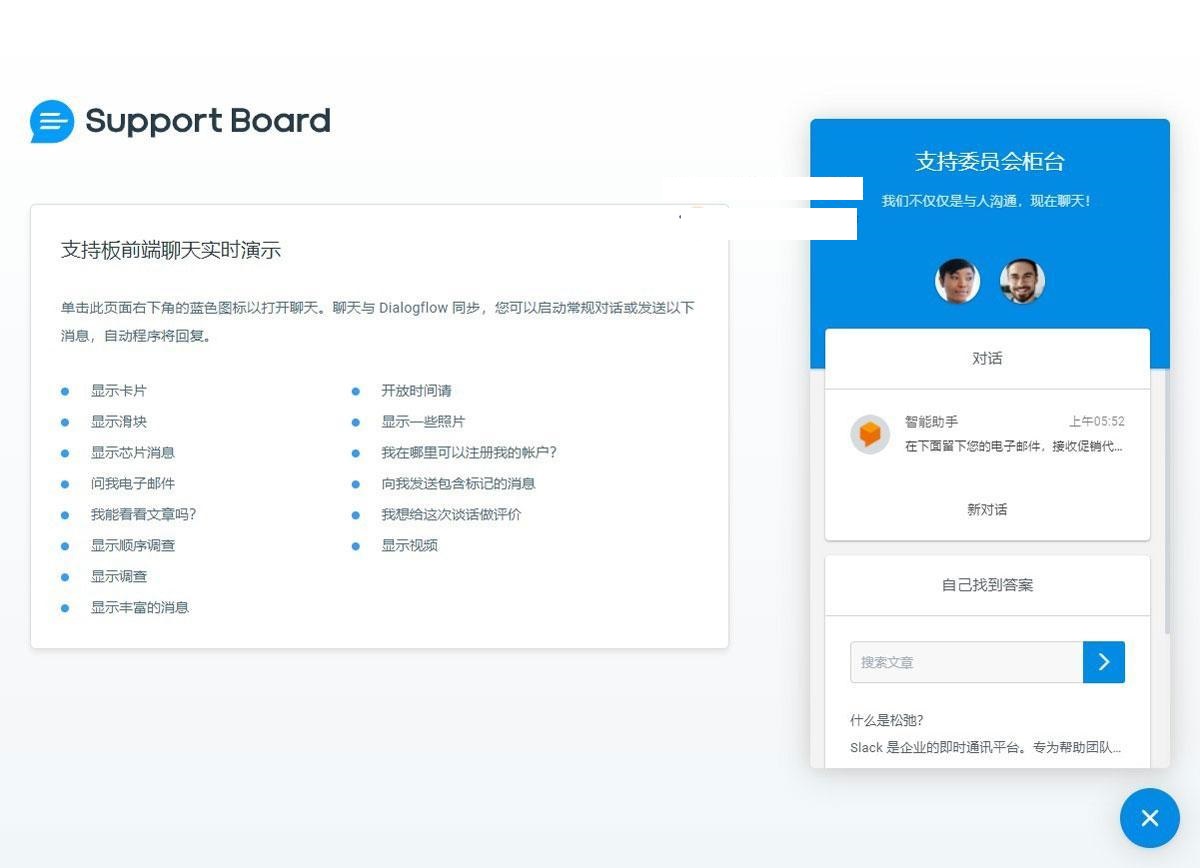Viewport: 1200px width, 868px height.
Task: Click the bearded agent profile picture
Action: [x=1022, y=281]
